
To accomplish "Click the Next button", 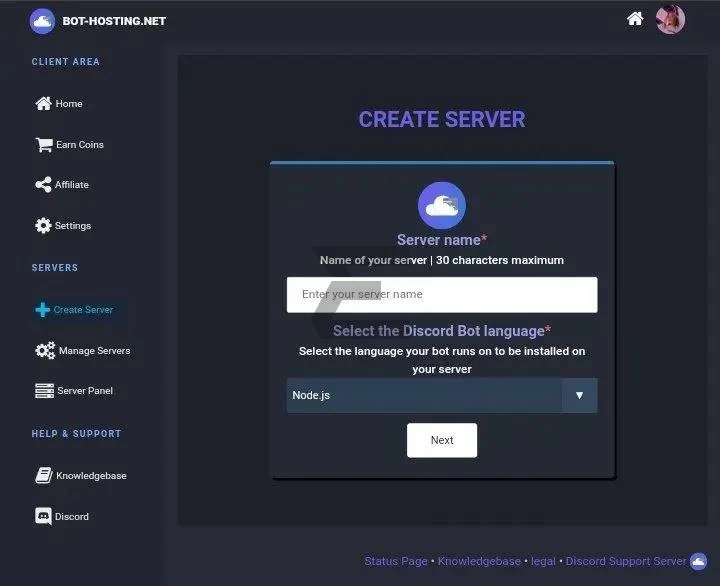I will click(x=442, y=440).
